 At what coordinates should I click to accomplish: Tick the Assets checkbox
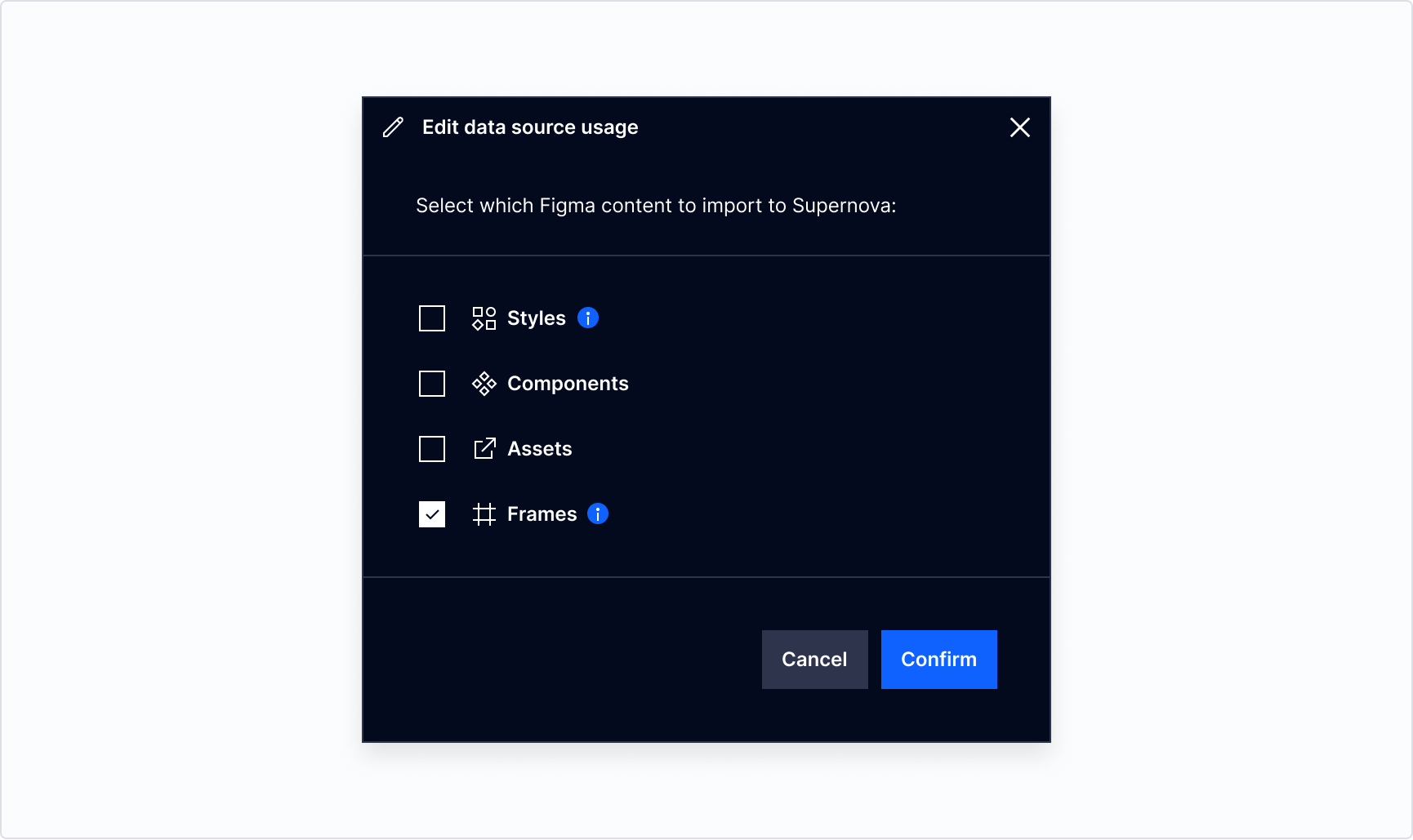432,449
